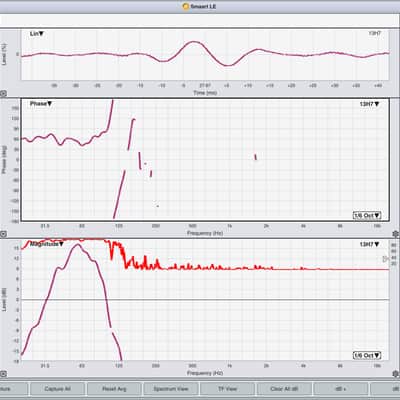Change 1/6 Oct smoothing in magnitude plot
400x400 pixels.
pyautogui.click(x=367, y=356)
